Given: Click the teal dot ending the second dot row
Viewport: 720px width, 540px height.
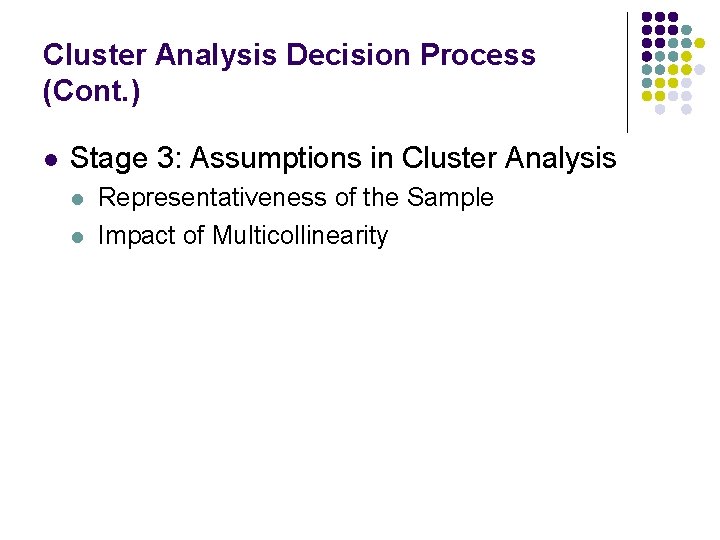Looking at the screenshot, I should [685, 29].
